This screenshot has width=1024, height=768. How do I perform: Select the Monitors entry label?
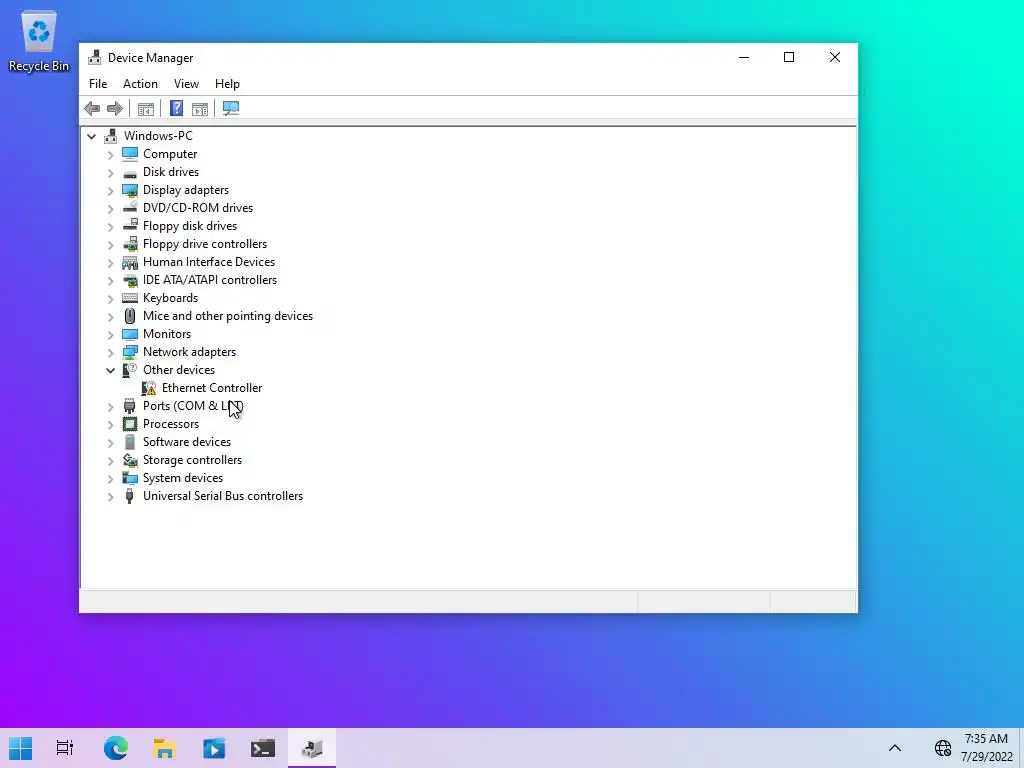click(x=167, y=334)
